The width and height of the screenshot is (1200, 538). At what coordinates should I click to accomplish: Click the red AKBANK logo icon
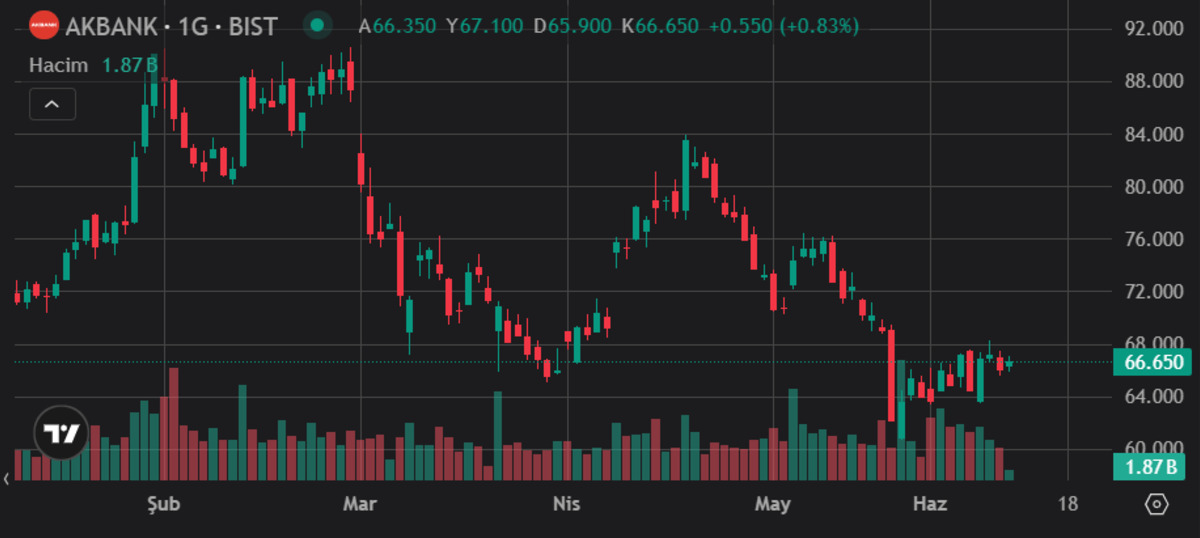(43, 26)
